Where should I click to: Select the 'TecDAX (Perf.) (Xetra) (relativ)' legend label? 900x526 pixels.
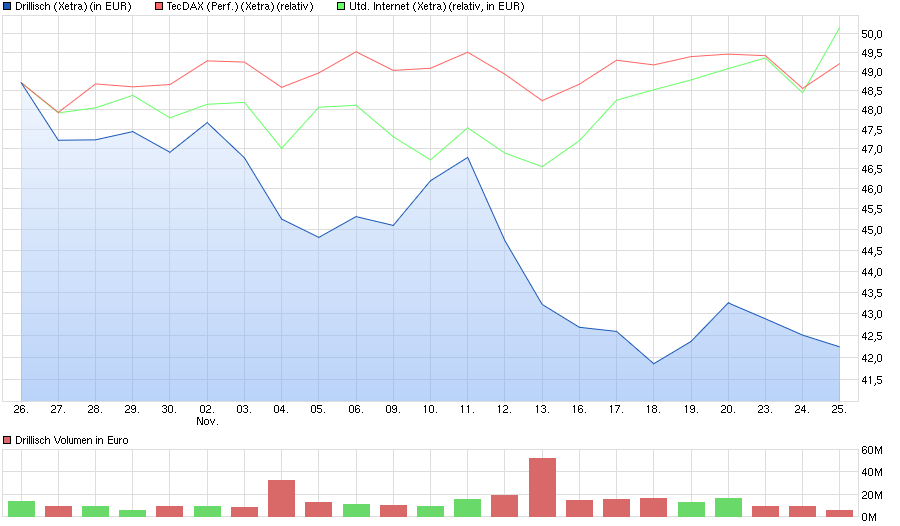click(x=240, y=7)
